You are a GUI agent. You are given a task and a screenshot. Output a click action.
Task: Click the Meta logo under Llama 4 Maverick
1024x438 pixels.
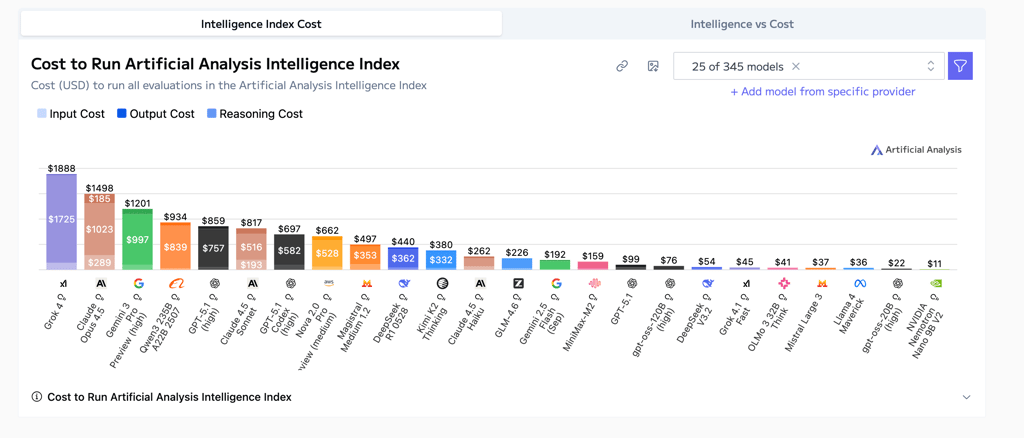(859, 283)
